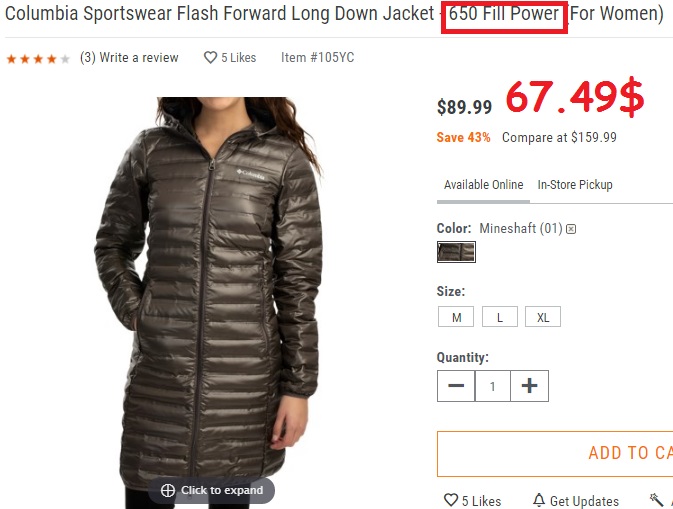This screenshot has height=509, width=673.
Task: Click the remove icon beside Mineshaft (01)
Action: point(571,229)
